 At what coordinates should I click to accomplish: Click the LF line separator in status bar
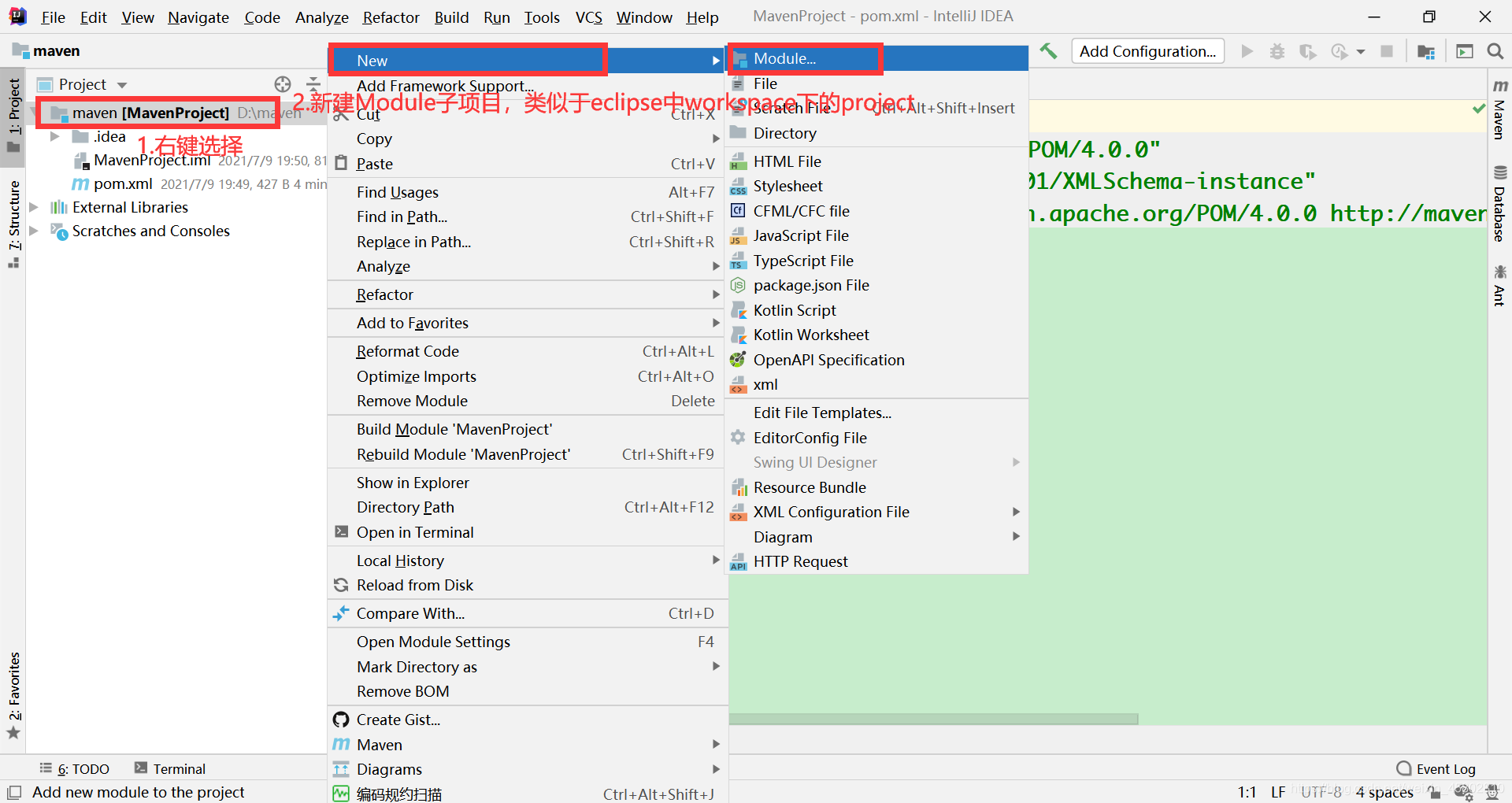click(1278, 792)
